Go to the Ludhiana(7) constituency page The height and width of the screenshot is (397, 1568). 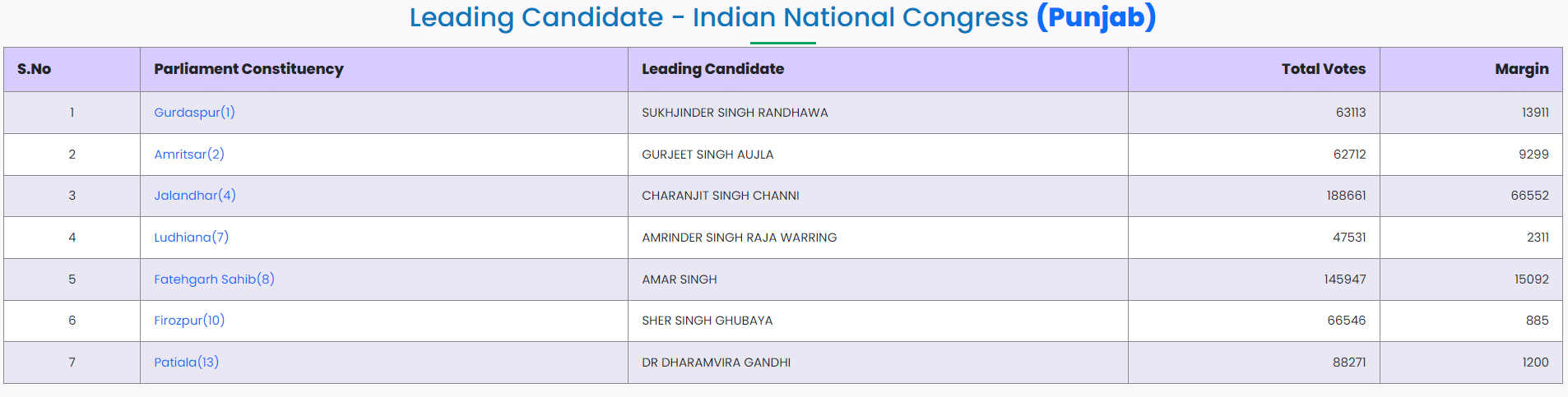pyautogui.click(x=192, y=238)
